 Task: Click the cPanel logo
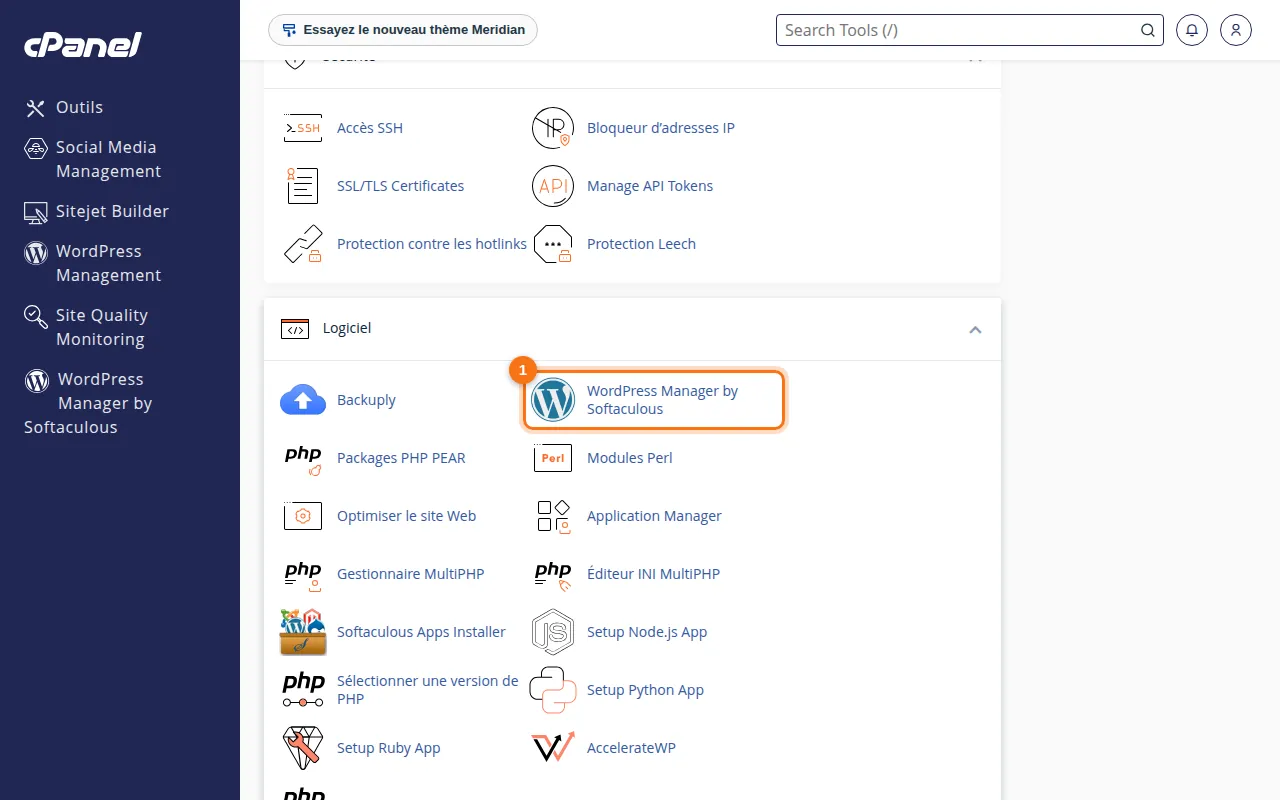coord(83,45)
